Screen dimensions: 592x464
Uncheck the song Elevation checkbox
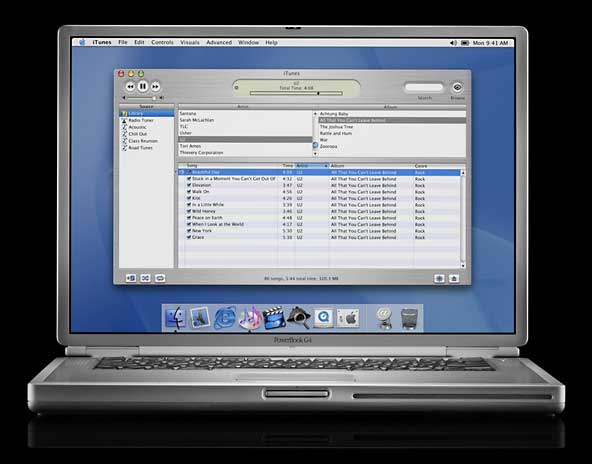point(189,185)
